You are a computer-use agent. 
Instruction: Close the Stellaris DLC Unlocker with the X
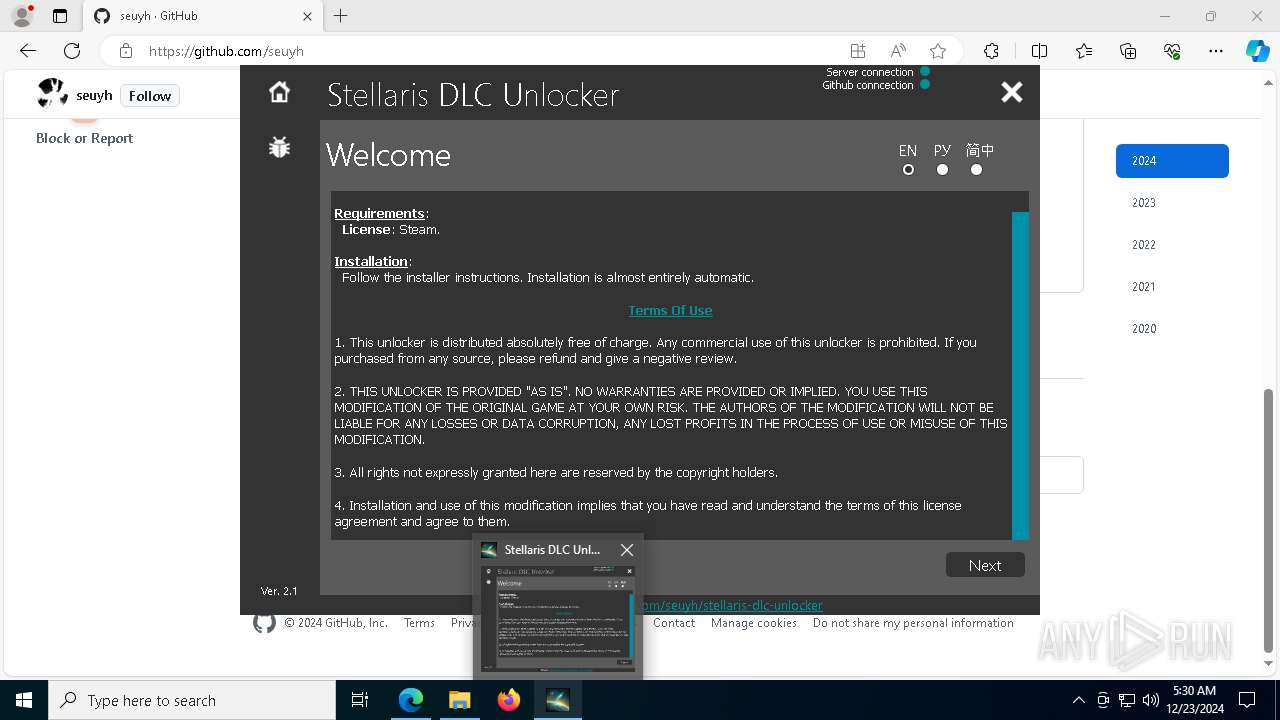pos(1012,92)
